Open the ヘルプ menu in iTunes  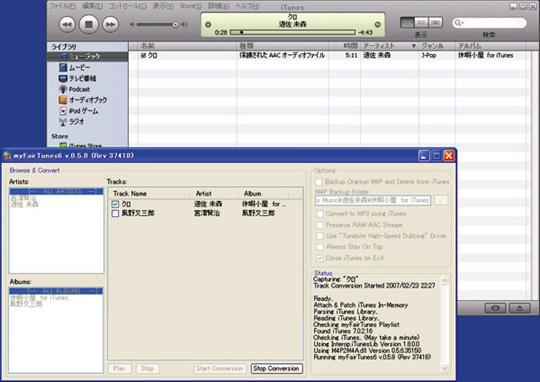click(x=247, y=6)
